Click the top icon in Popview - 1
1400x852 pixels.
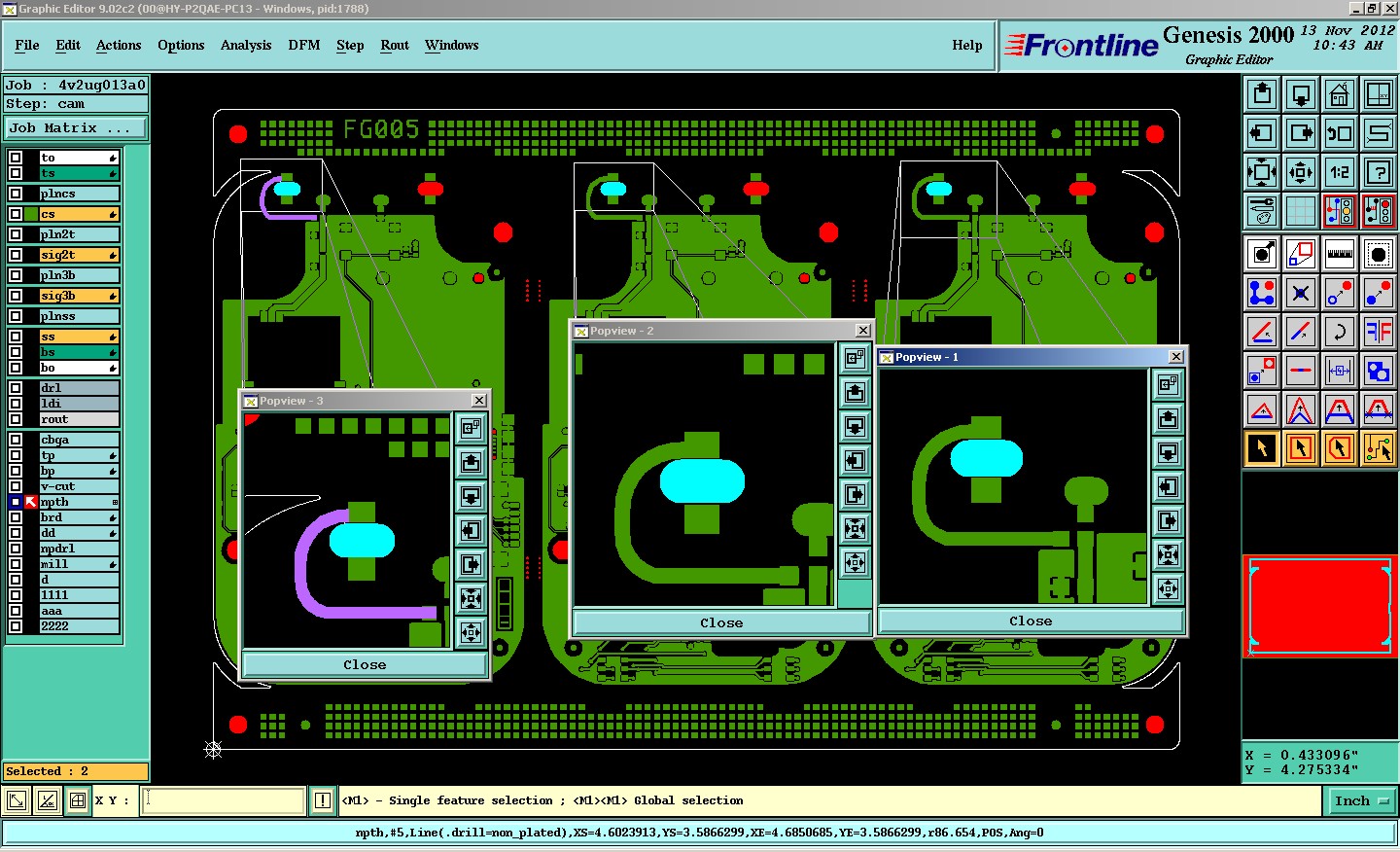pyautogui.click(x=1169, y=385)
